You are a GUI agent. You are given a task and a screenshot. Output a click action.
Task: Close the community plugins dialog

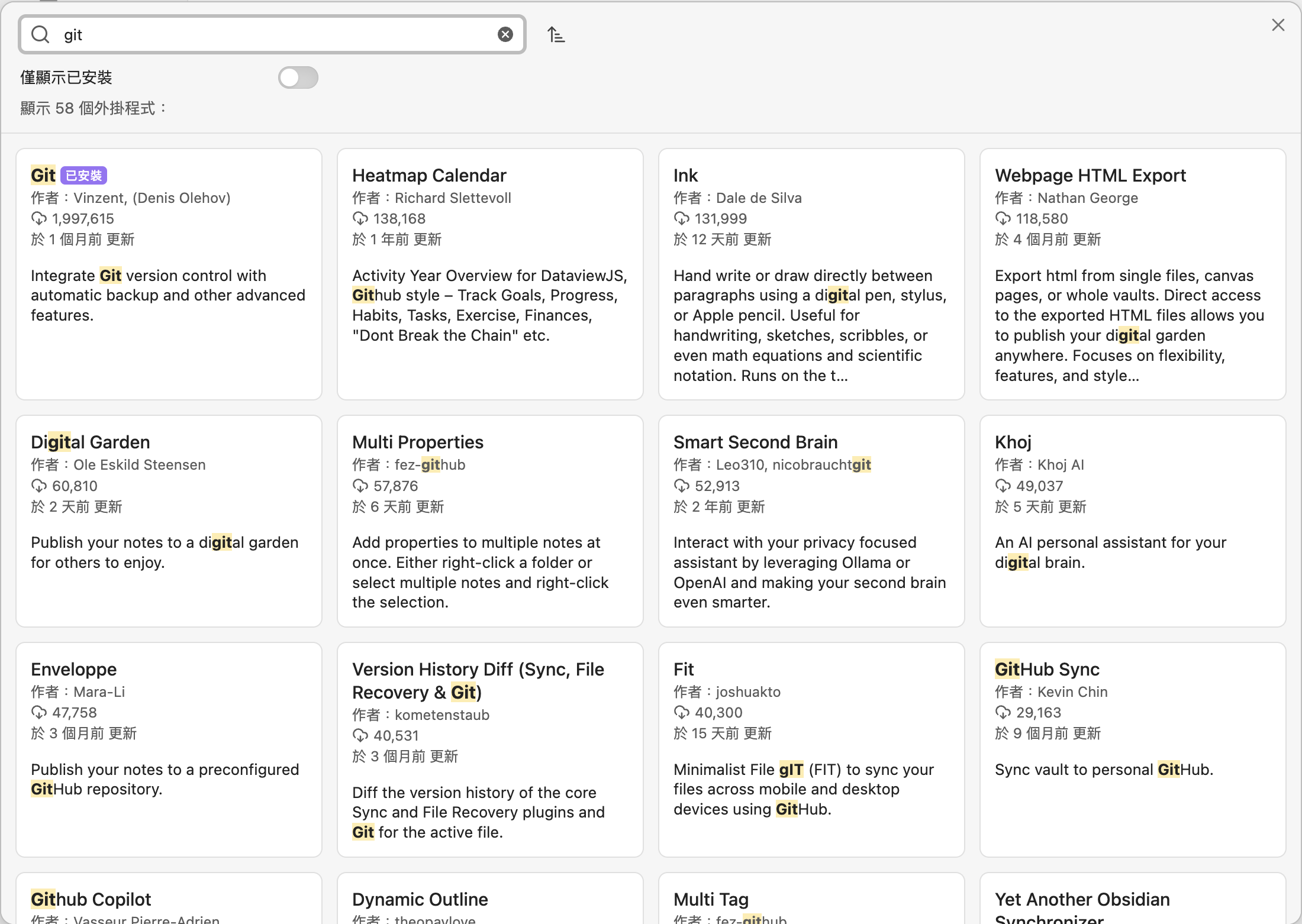point(1278,25)
